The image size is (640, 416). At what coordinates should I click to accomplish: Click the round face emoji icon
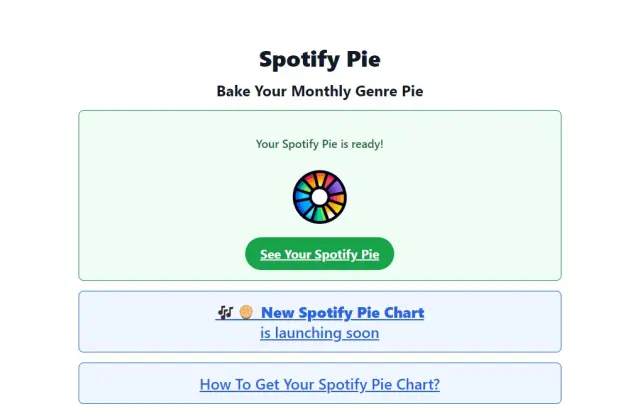click(x=246, y=313)
